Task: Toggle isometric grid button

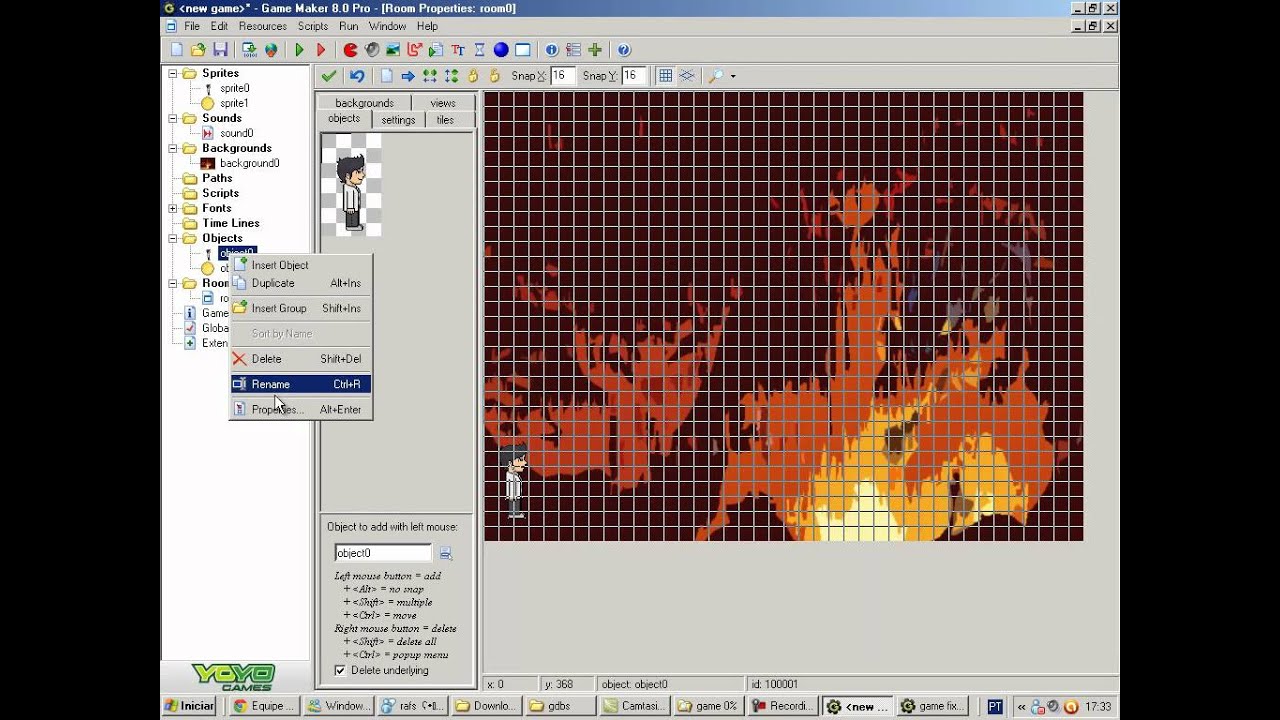Action: pyautogui.click(x=687, y=76)
